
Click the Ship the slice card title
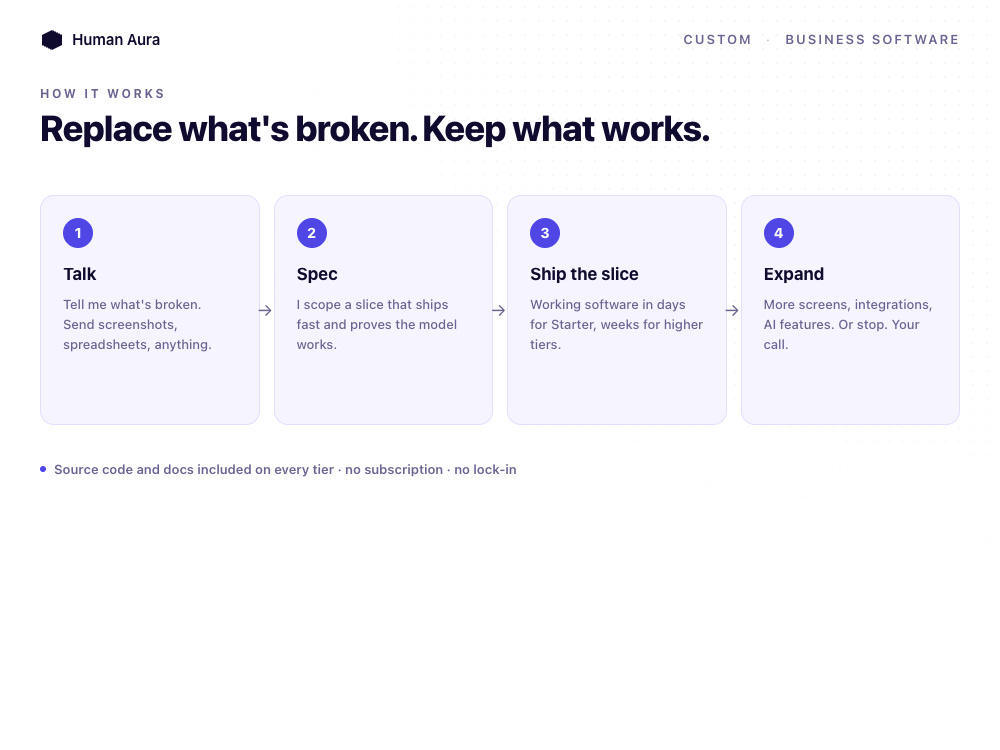(584, 274)
